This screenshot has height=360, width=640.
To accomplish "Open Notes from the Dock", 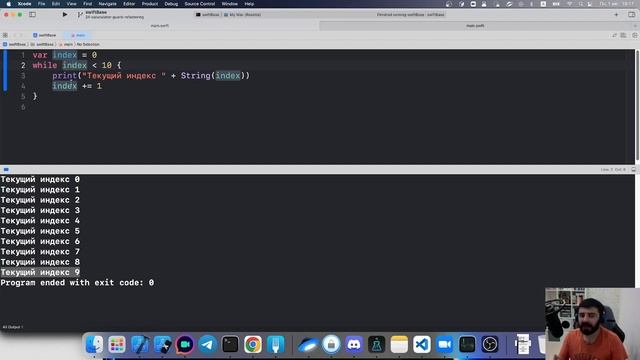I will pyautogui.click(x=399, y=344).
